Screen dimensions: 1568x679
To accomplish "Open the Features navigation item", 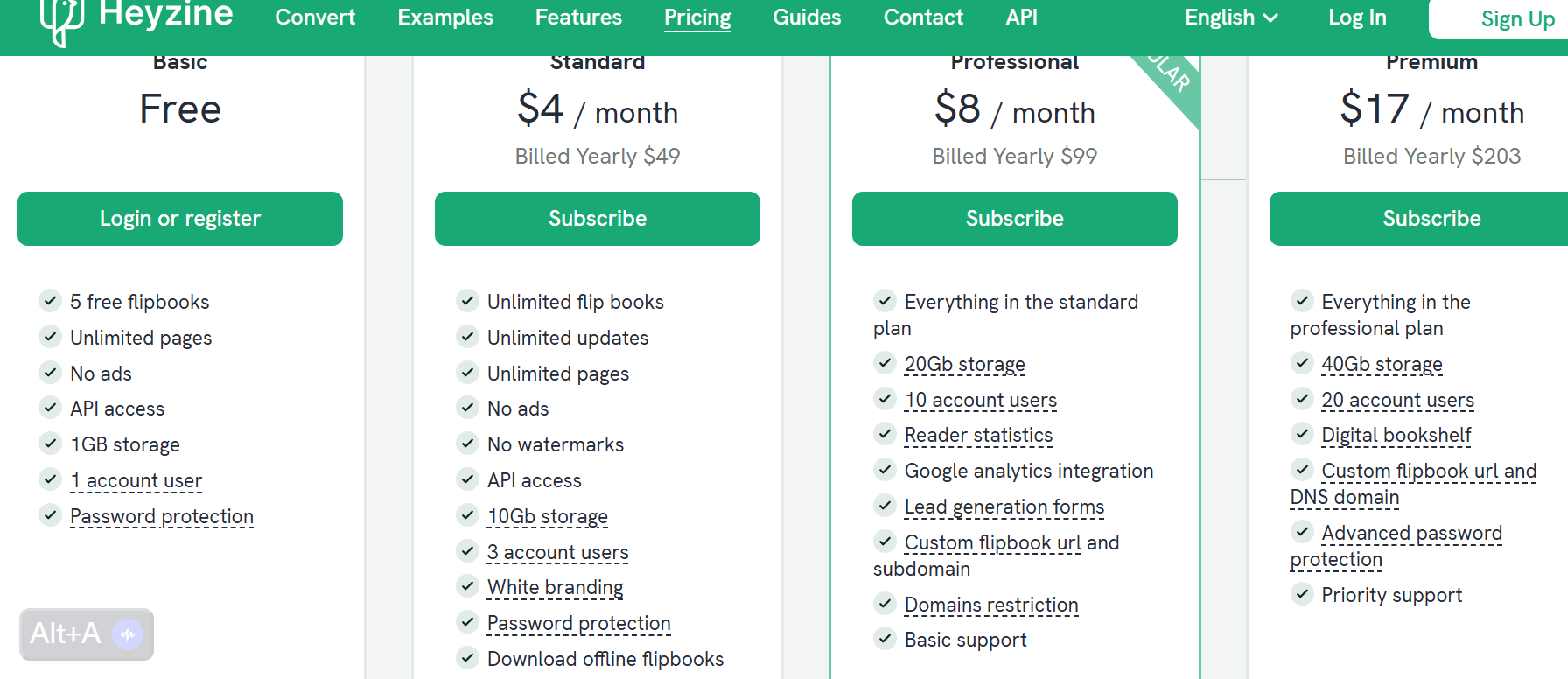I will pos(578,17).
